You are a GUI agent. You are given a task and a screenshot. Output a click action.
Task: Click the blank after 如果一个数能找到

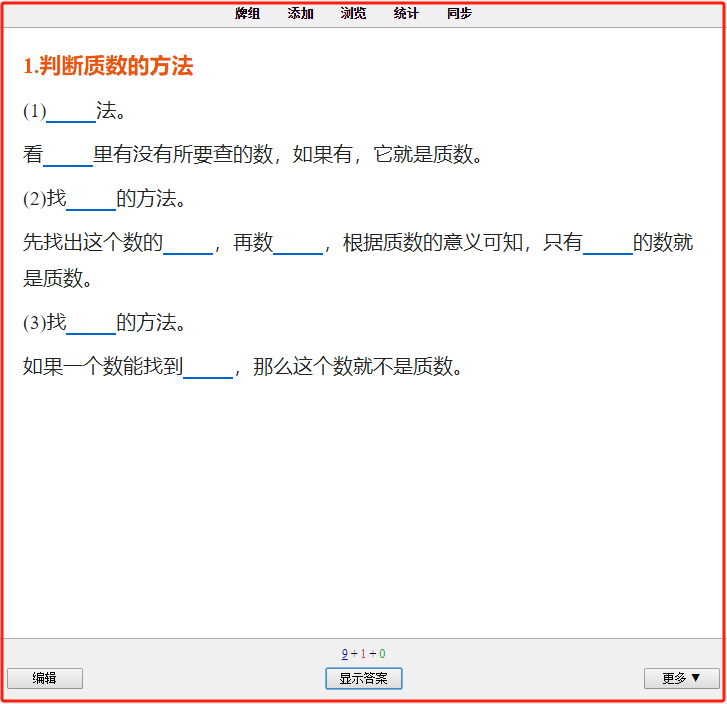coord(208,368)
